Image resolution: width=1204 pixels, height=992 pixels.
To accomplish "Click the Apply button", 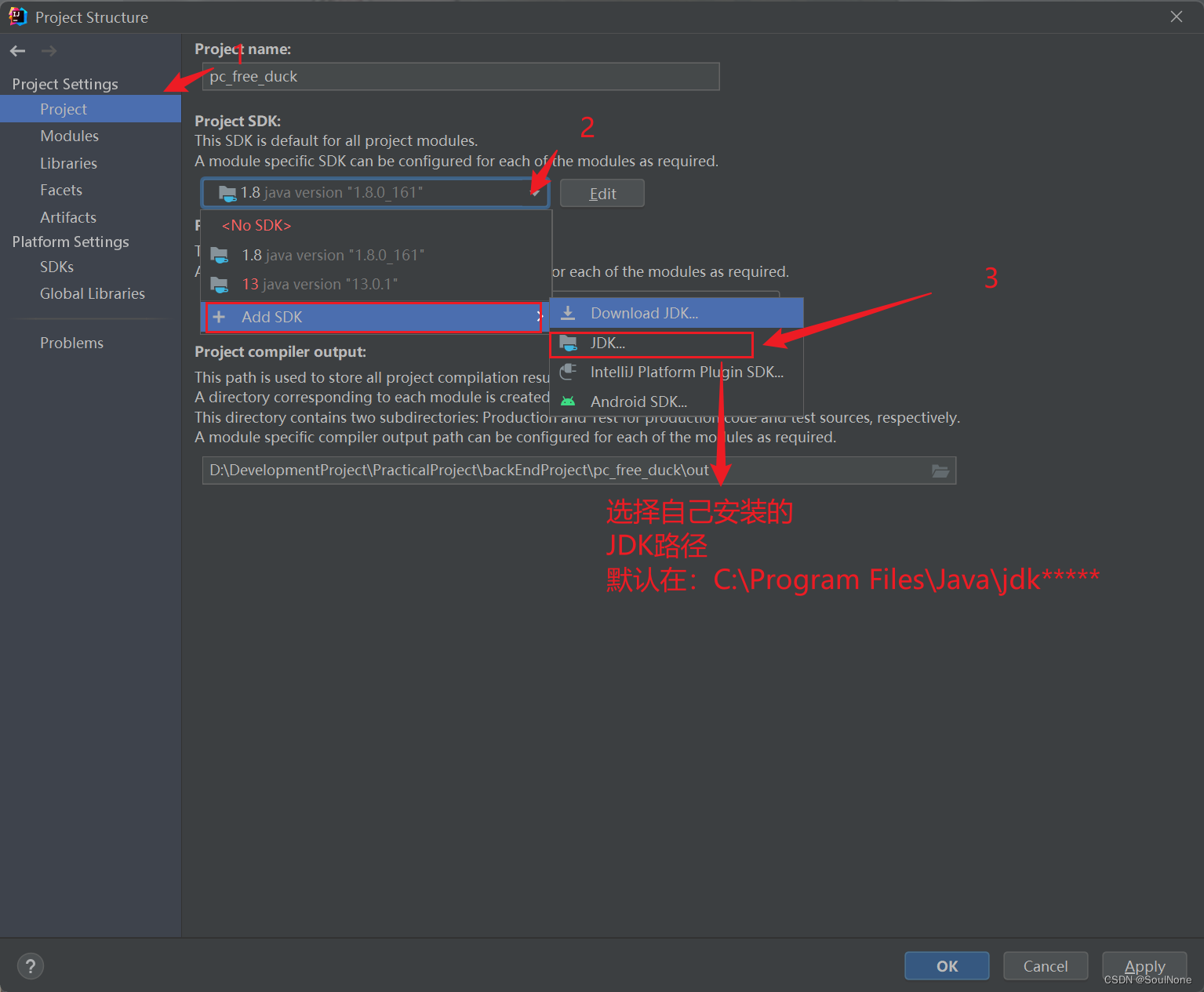I will 1144,966.
